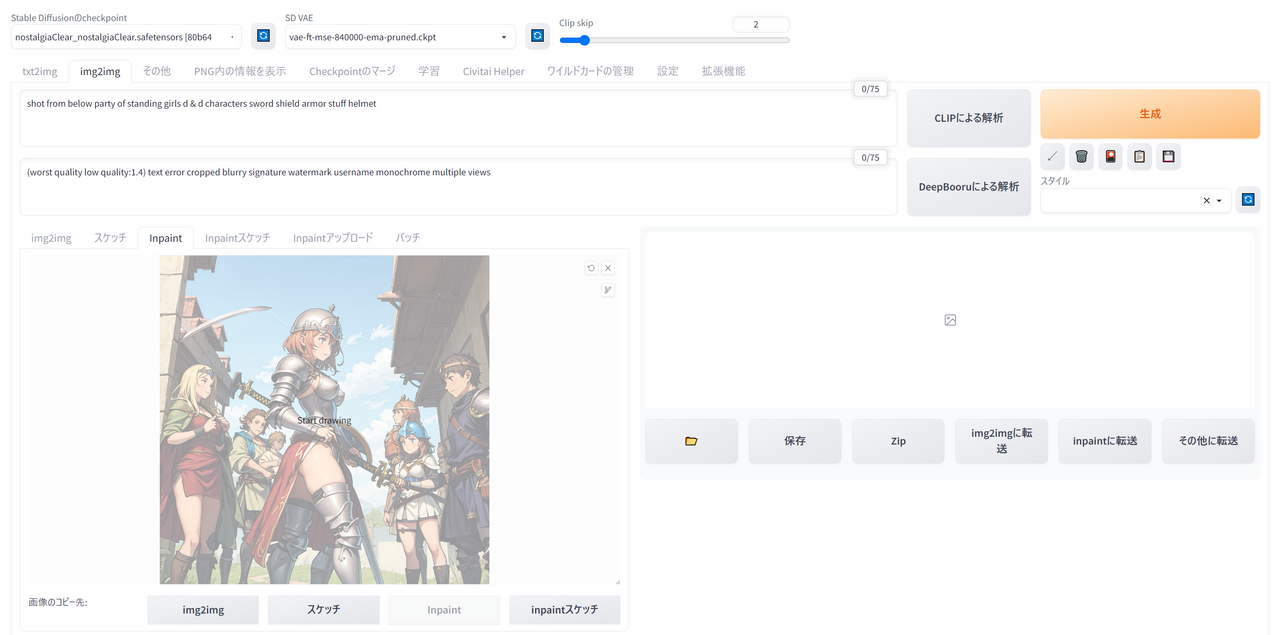Viewport: 1280px width, 635px height.
Task: Select the Inpaintアップロード sub-tab
Action: tap(333, 238)
